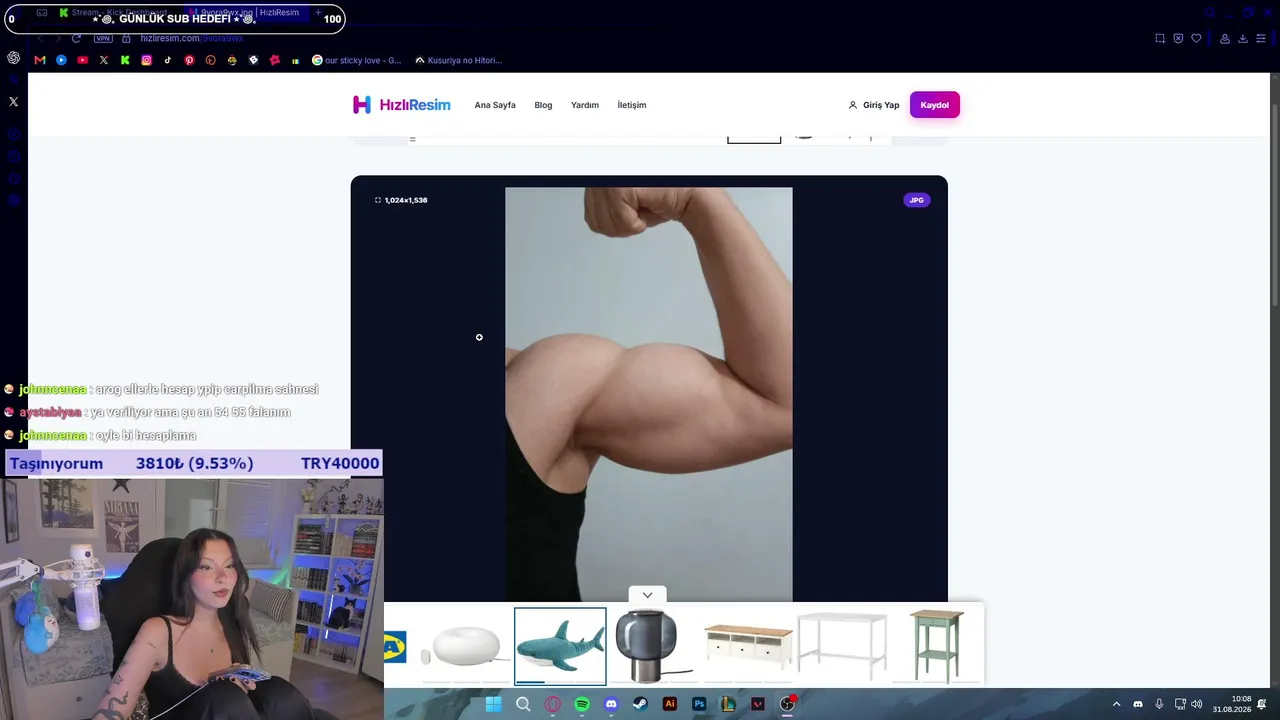Open the browser easy setup menu

(1262, 38)
